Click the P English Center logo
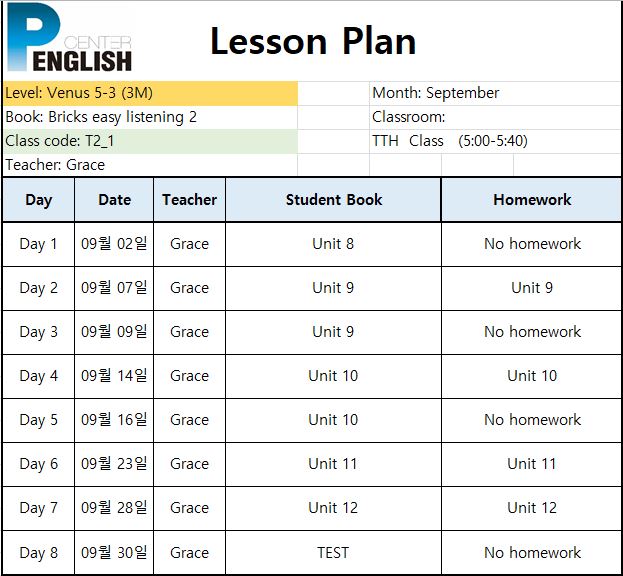This screenshot has height=576, width=623. pyautogui.click(x=70, y=38)
